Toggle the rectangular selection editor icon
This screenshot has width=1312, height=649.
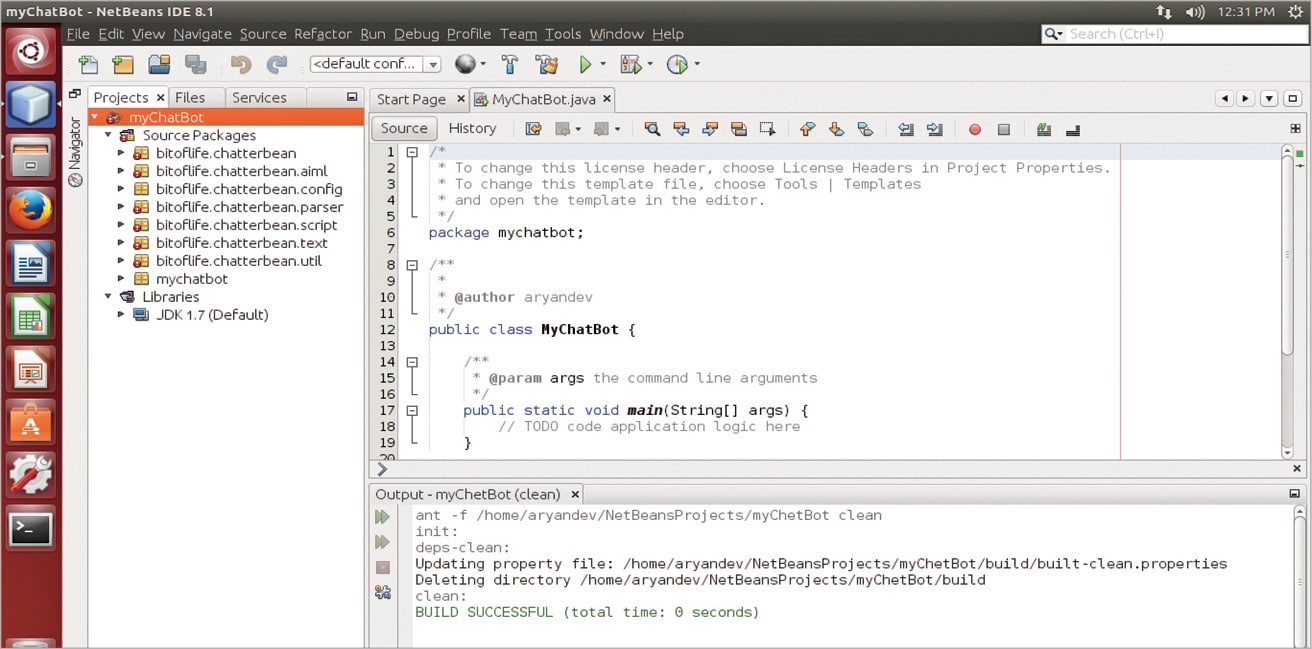tap(767, 129)
